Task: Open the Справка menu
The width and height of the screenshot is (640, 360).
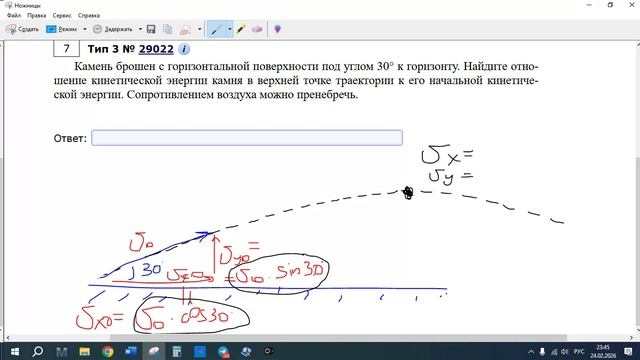Action: click(x=89, y=16)
